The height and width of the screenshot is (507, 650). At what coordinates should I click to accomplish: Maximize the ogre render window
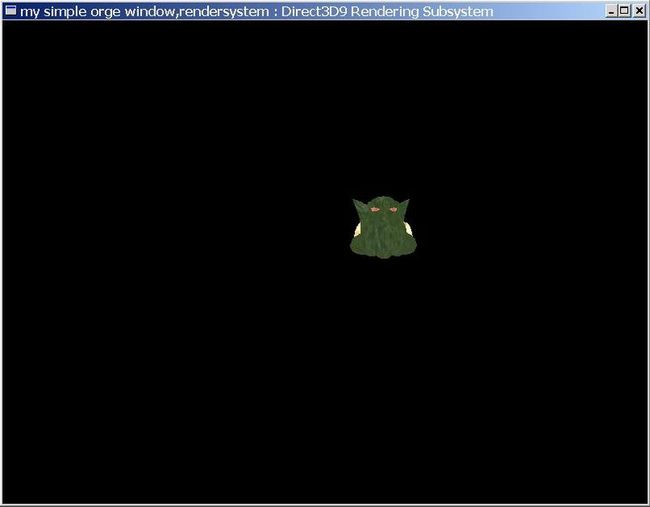(x=624, y=11)
